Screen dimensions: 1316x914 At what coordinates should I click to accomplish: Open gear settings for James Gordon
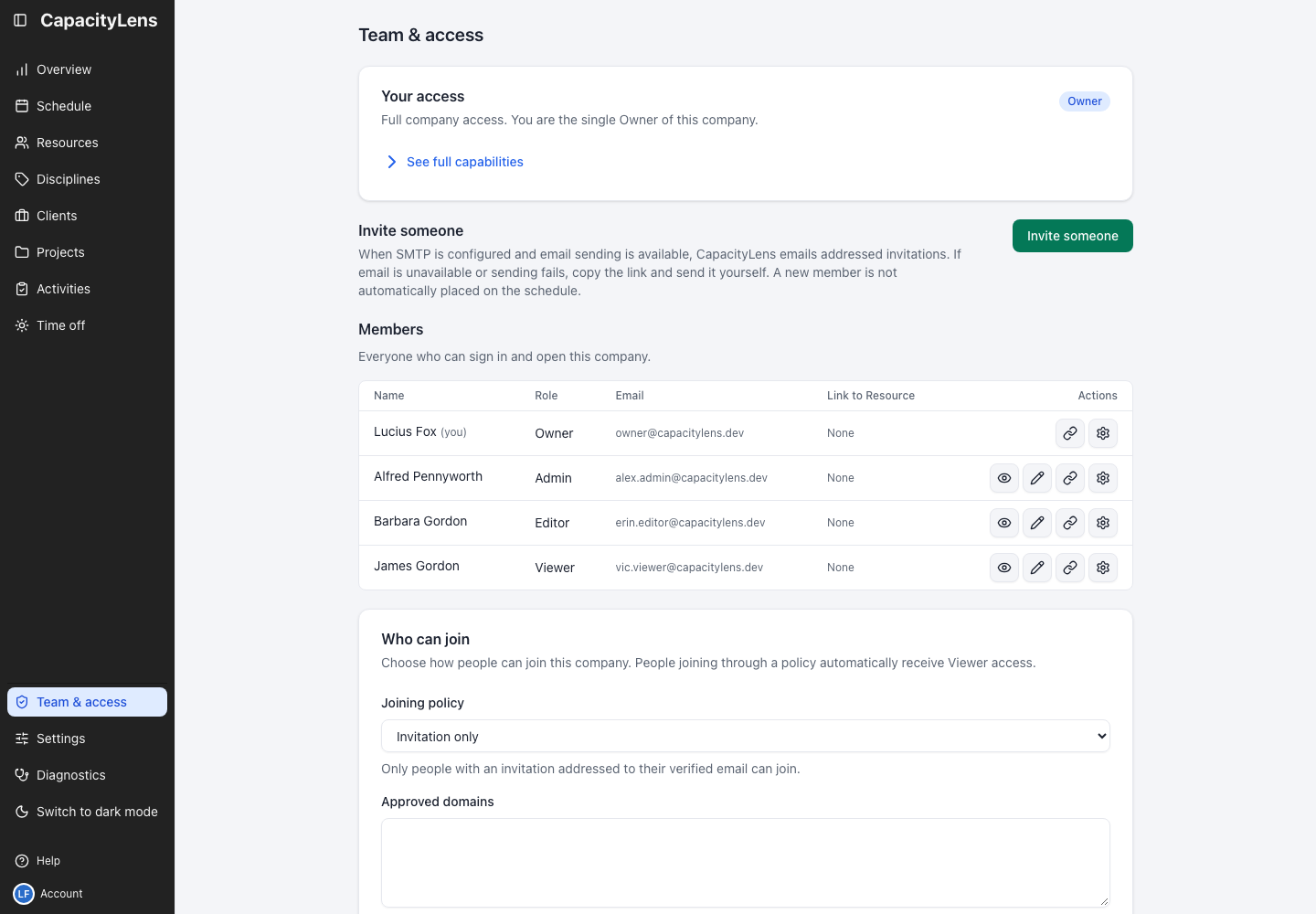point(1103,568)
